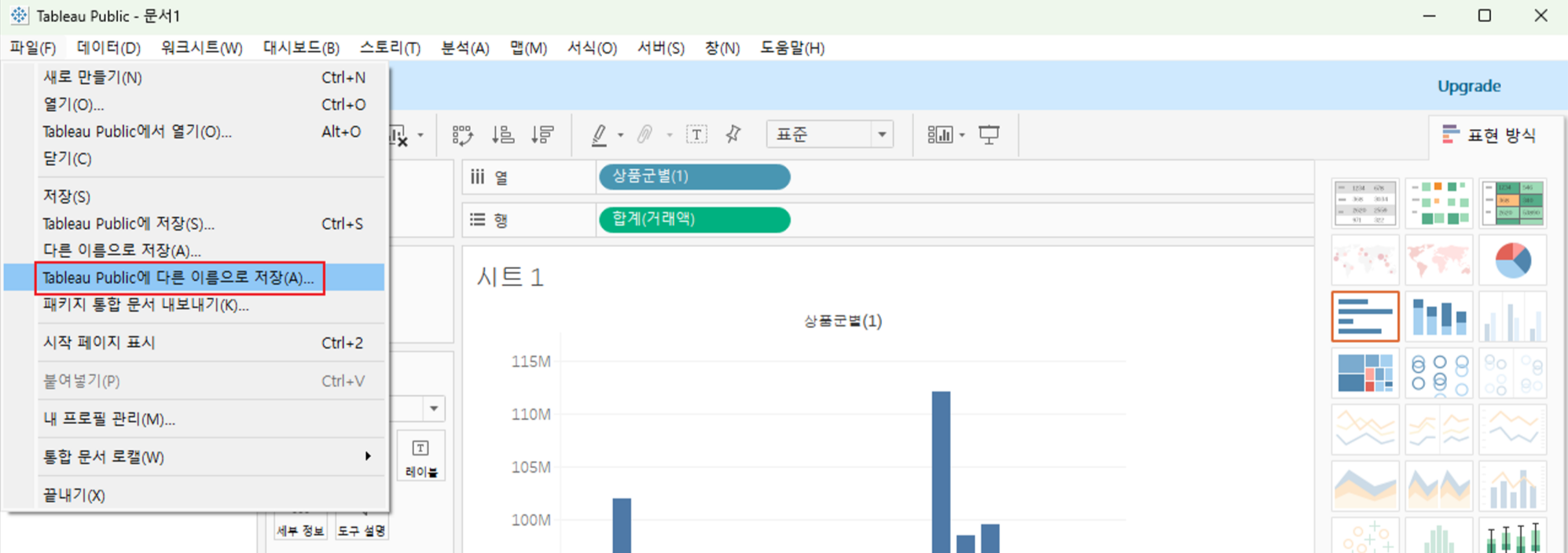The height and width of the screenshot is (553, 1568).
Task: Choose the discrete area chart type
Action: pyautogui.click(x=1439, y=486)
